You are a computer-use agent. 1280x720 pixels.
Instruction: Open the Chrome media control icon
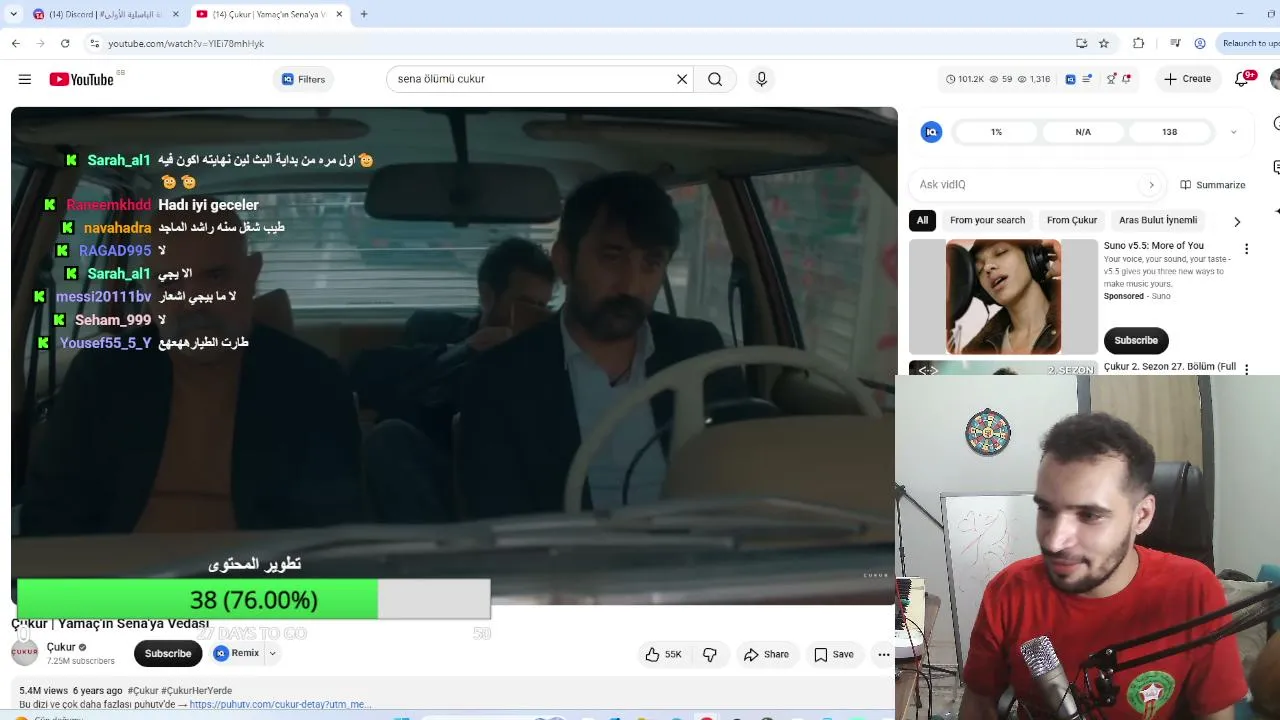[1175, 44]
